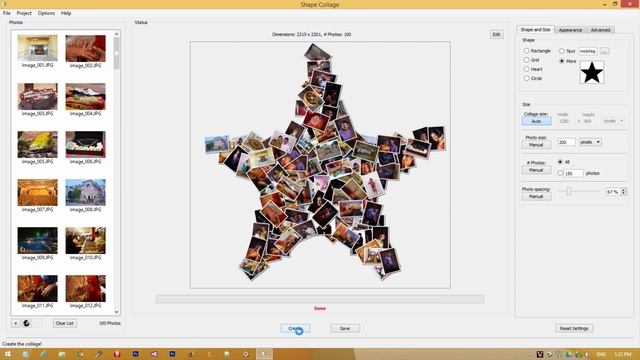
Task: Open the Project menu
Action: pyautogui.click(x=24, y=13)
